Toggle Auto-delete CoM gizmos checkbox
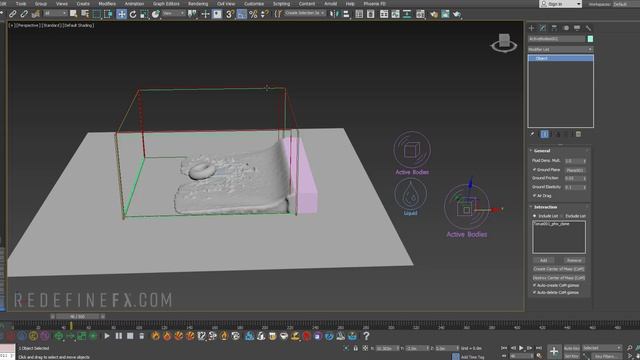Viewport: 640px width, 360px height. [534, 293]
